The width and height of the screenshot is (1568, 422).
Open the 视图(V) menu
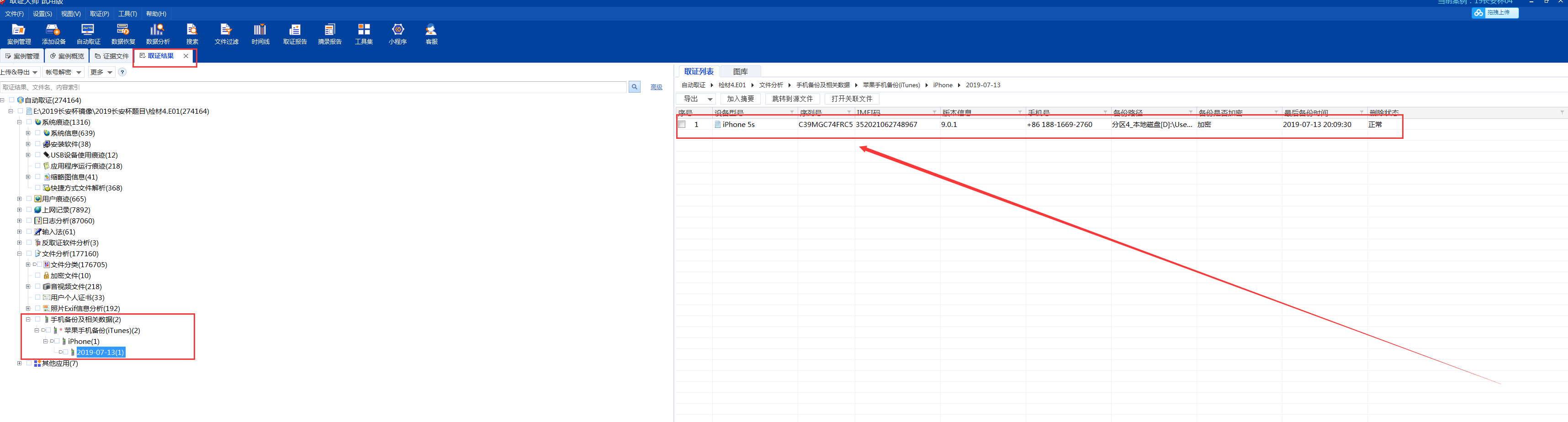tap(71, 13)
